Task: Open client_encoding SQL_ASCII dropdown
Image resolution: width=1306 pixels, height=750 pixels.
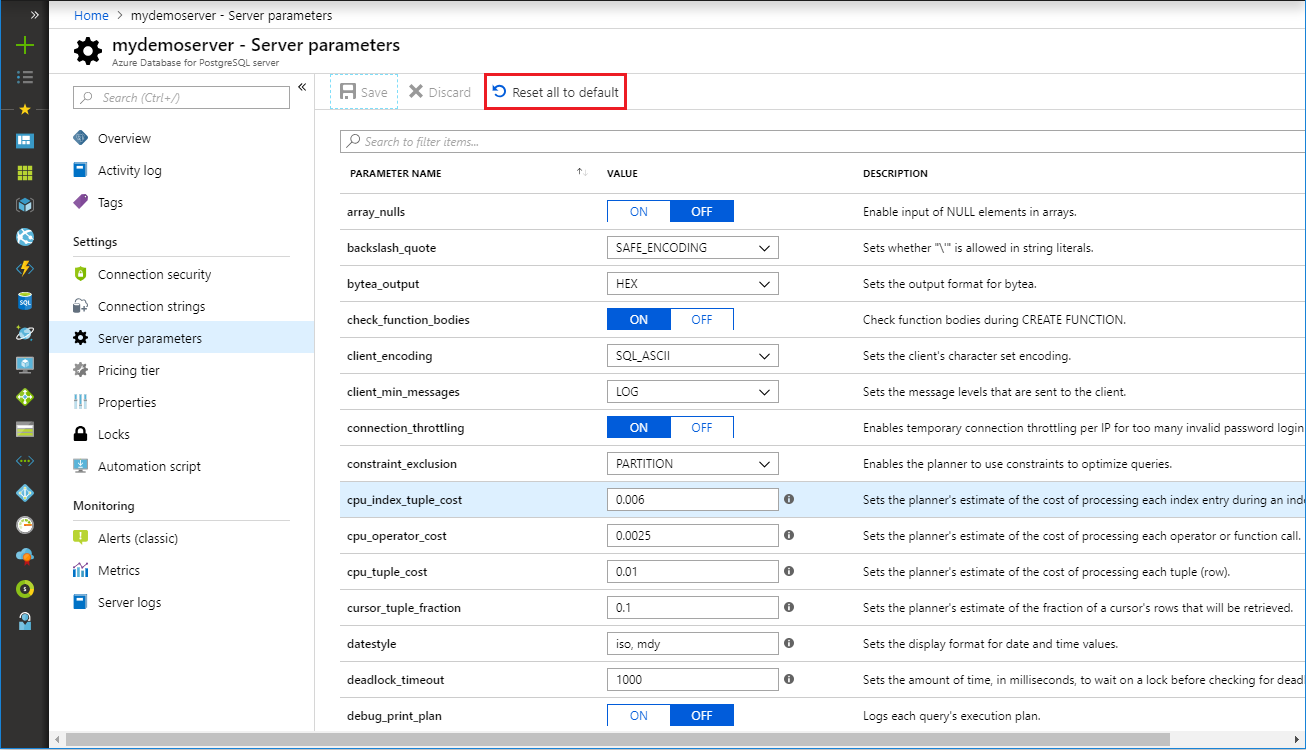Action: click(x=692, y=355)
